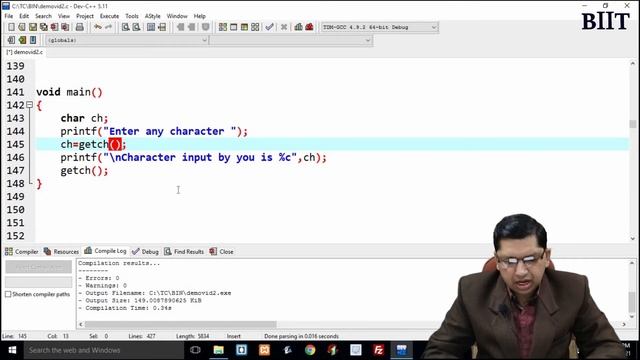Switch to the Find Results tab
Screen dimensions: 640x360
click(x=184, y=251)
